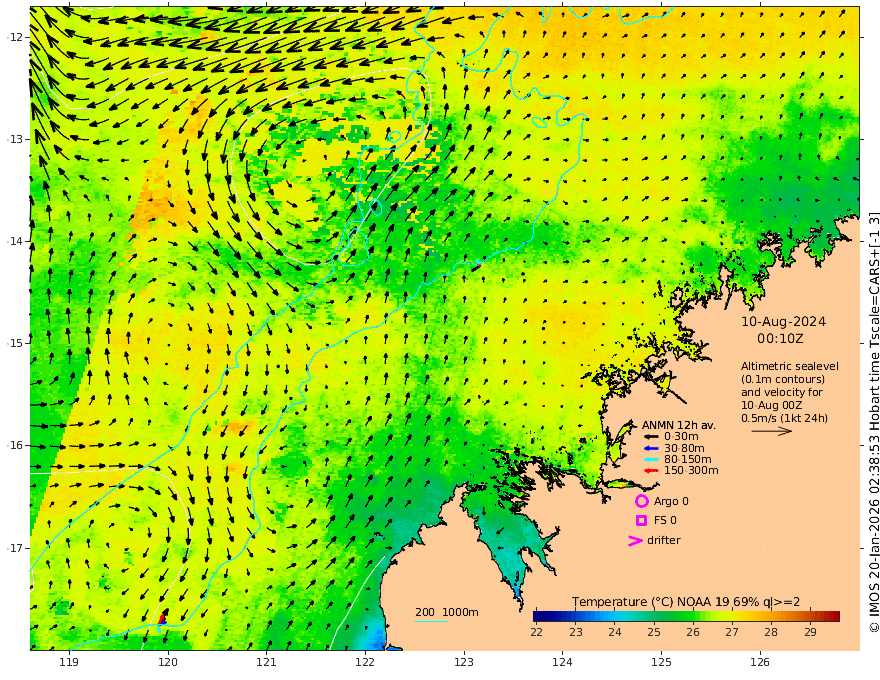Click colorbar tick label 22
The height and width of the screenshot is (680, 880).
click(x=537, y=632)
